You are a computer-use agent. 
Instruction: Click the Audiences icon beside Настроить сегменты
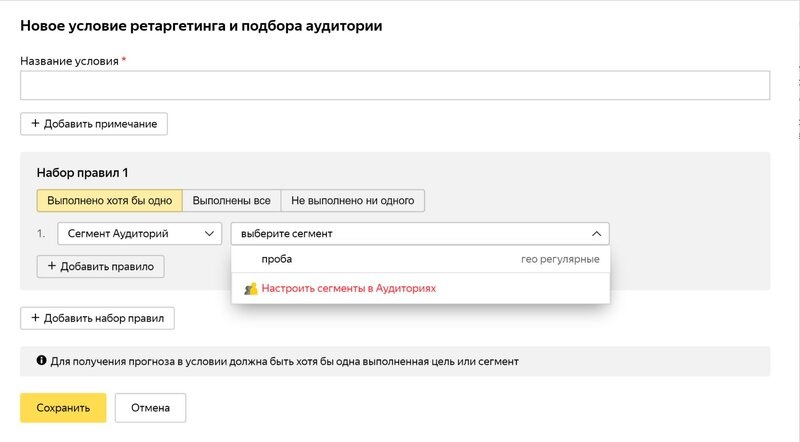coord(251,288)
